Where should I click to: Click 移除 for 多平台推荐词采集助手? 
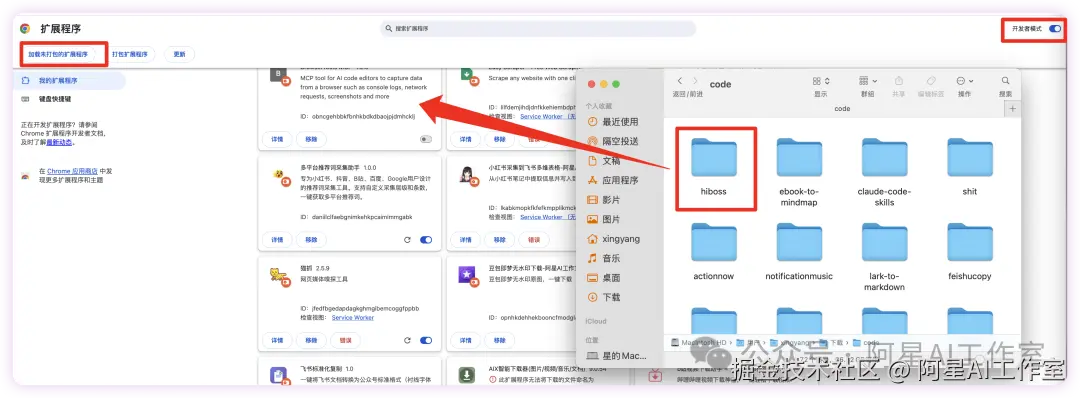tap(311, 240)
